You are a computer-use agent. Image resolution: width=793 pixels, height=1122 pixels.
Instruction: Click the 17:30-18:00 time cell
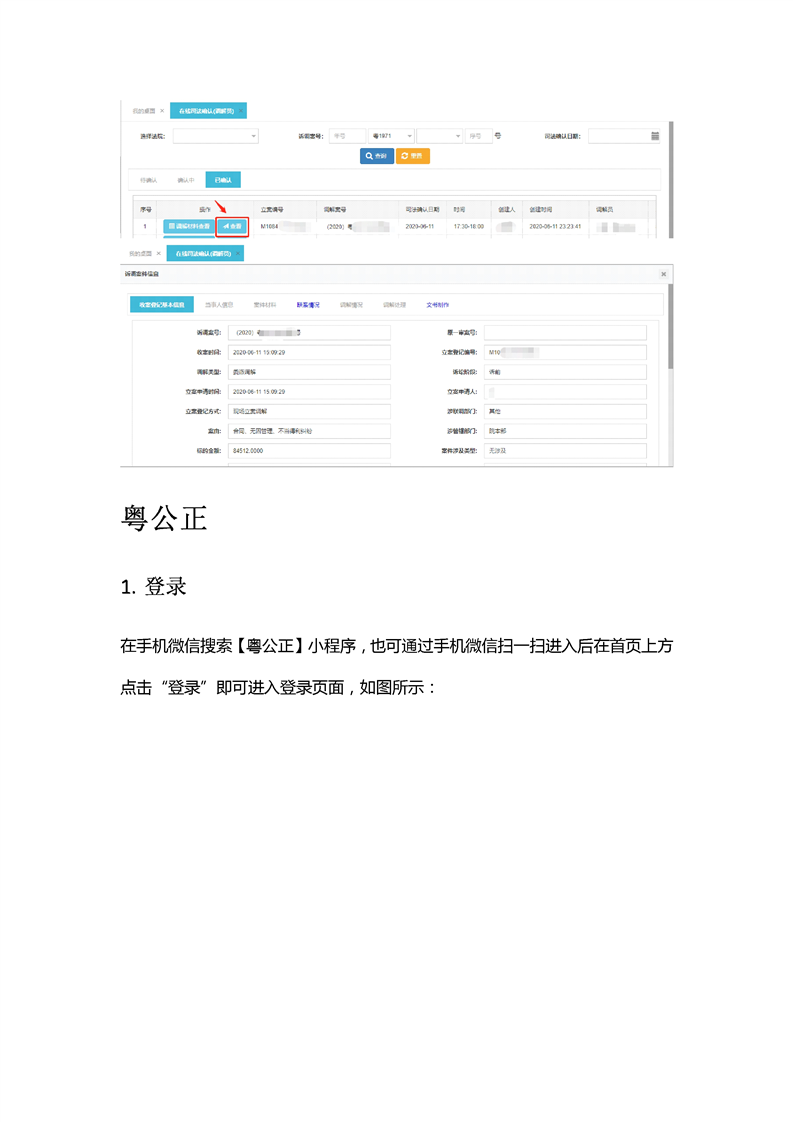tap(469, 226)
